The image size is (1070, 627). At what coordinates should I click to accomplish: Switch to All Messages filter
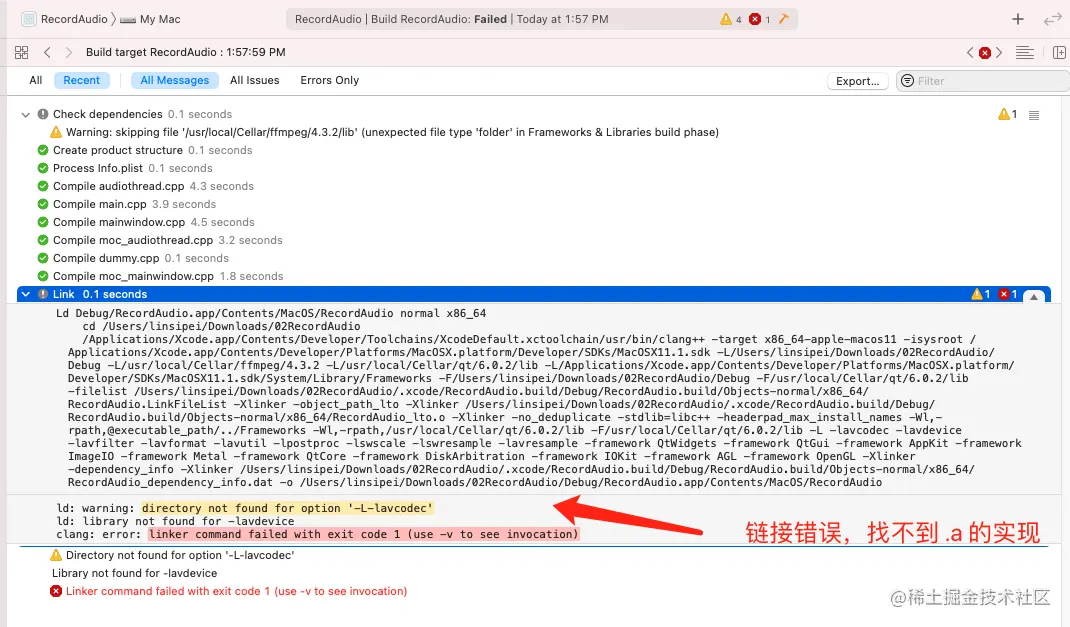click(x=175, y=80)
